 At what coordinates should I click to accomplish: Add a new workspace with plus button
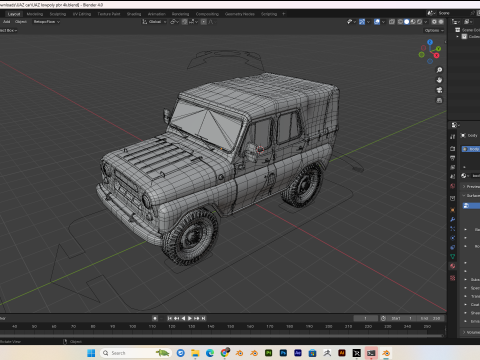pyautogui.click(x=284, y=14)
